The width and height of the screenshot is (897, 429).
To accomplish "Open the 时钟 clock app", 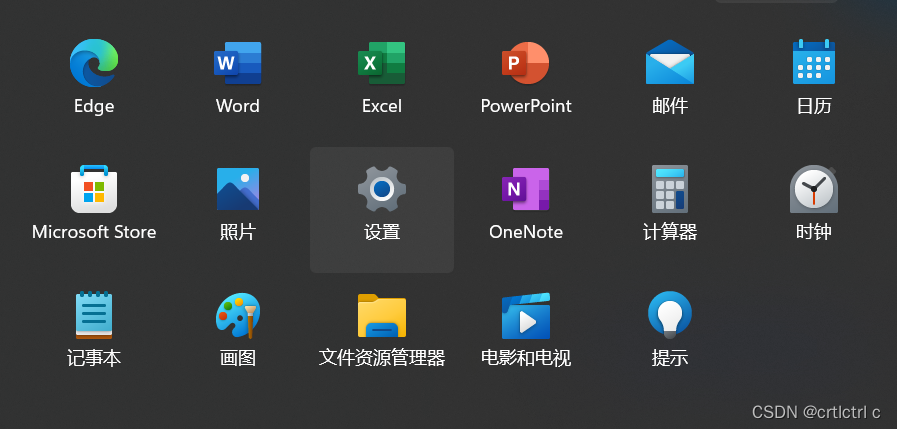I will (813, 188).
